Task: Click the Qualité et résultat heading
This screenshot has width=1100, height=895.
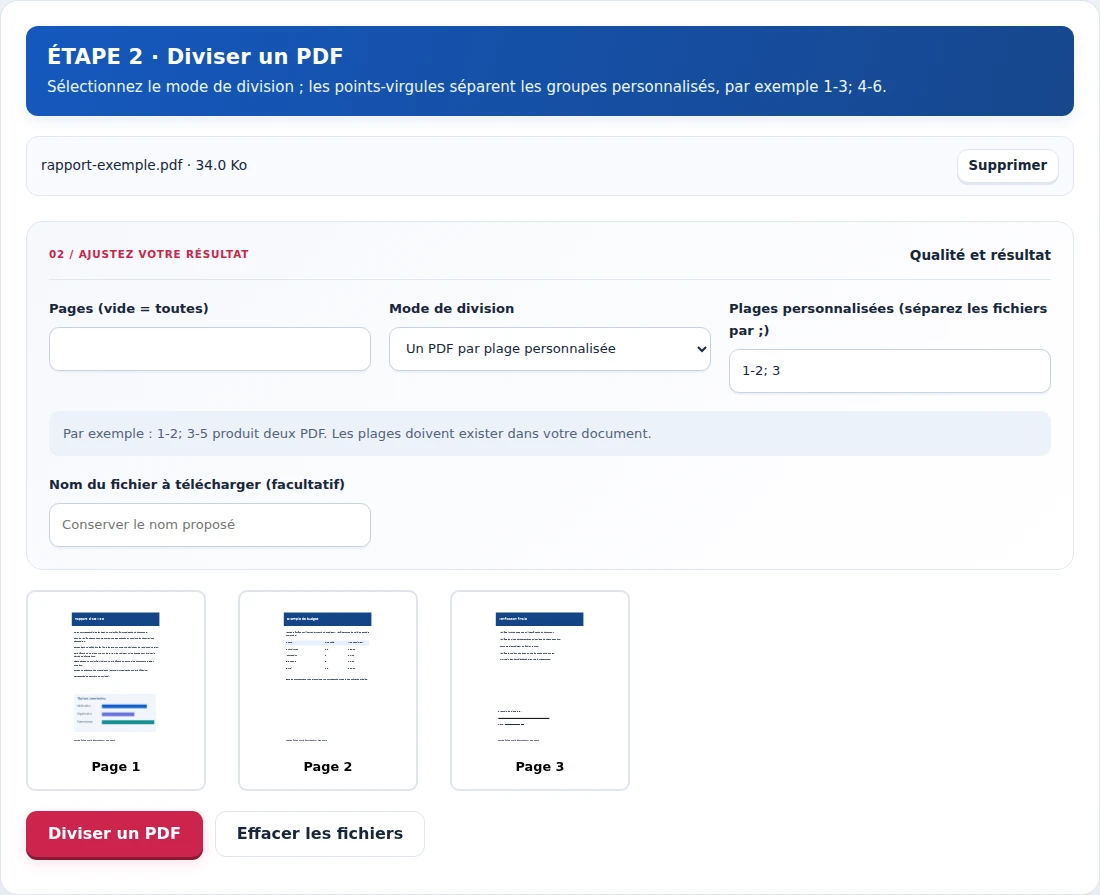Action: tap(980, 255)
